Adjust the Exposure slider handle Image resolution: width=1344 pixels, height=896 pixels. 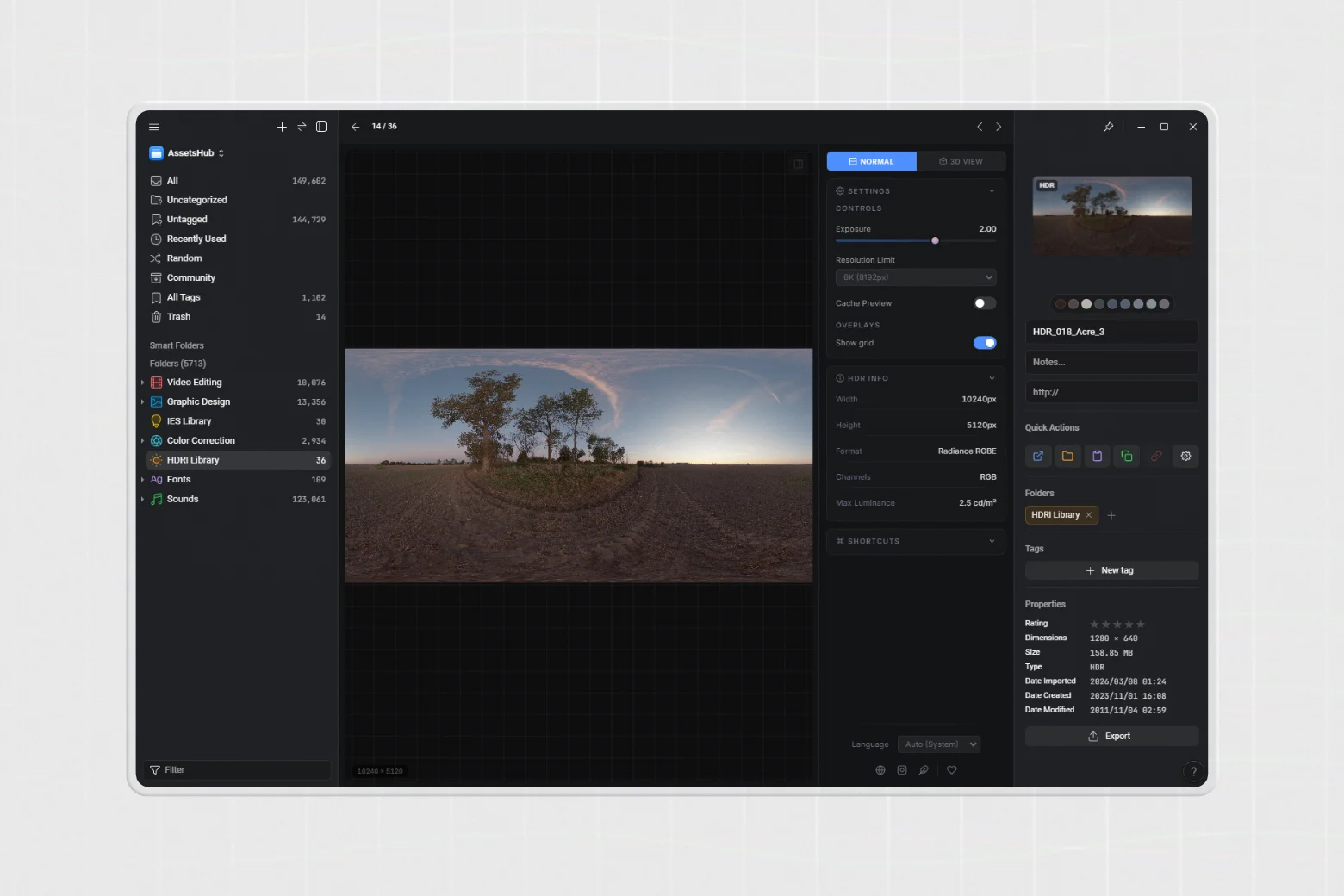[x=935, y=240]
